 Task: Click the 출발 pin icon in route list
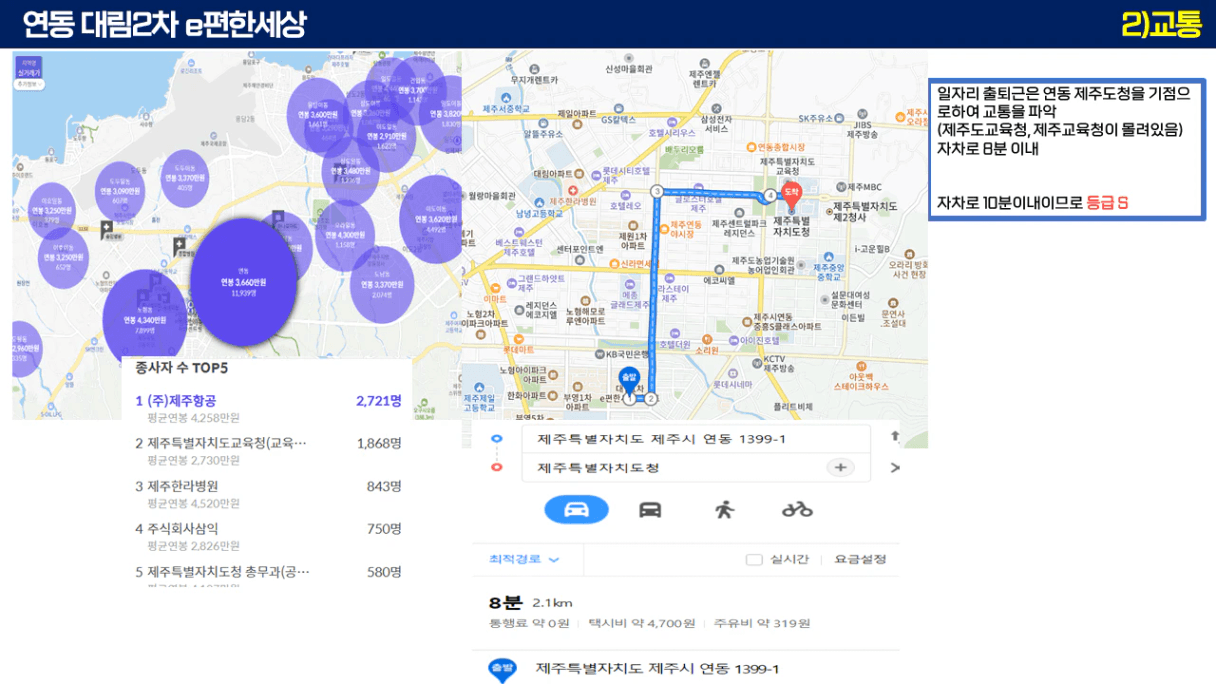pos(501,668)
